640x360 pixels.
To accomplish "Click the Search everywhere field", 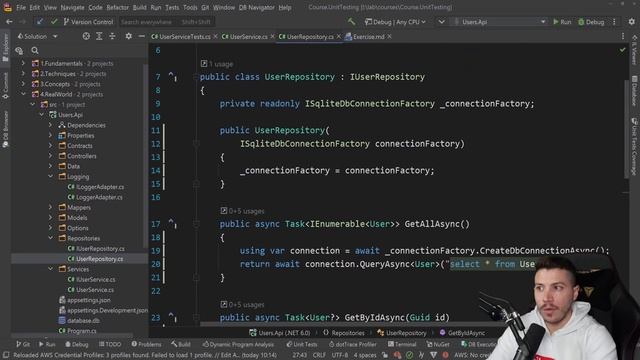I will tap(166, 22).
